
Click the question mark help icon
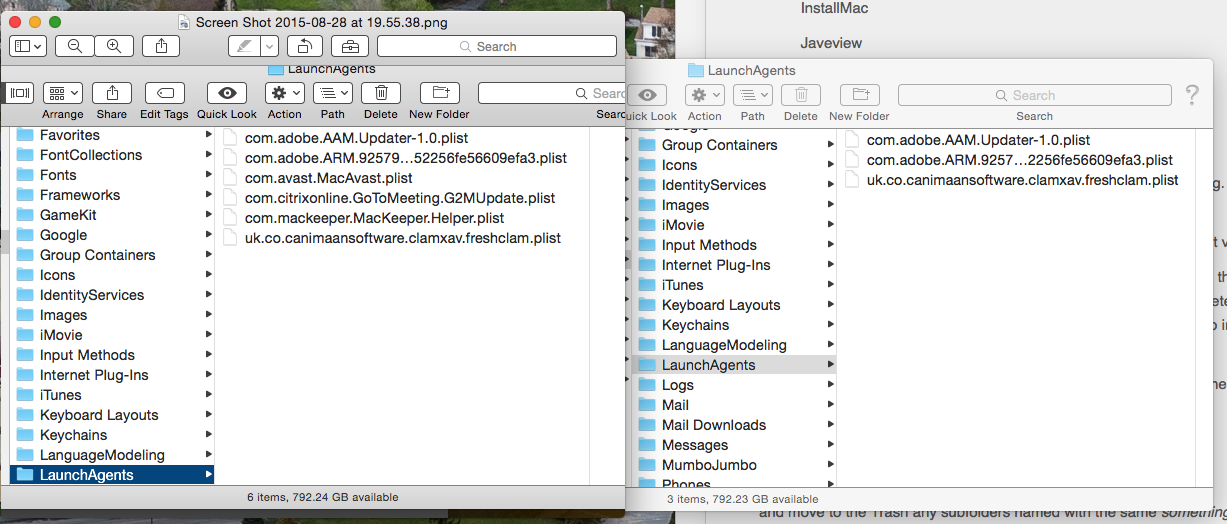[1191, 95]
